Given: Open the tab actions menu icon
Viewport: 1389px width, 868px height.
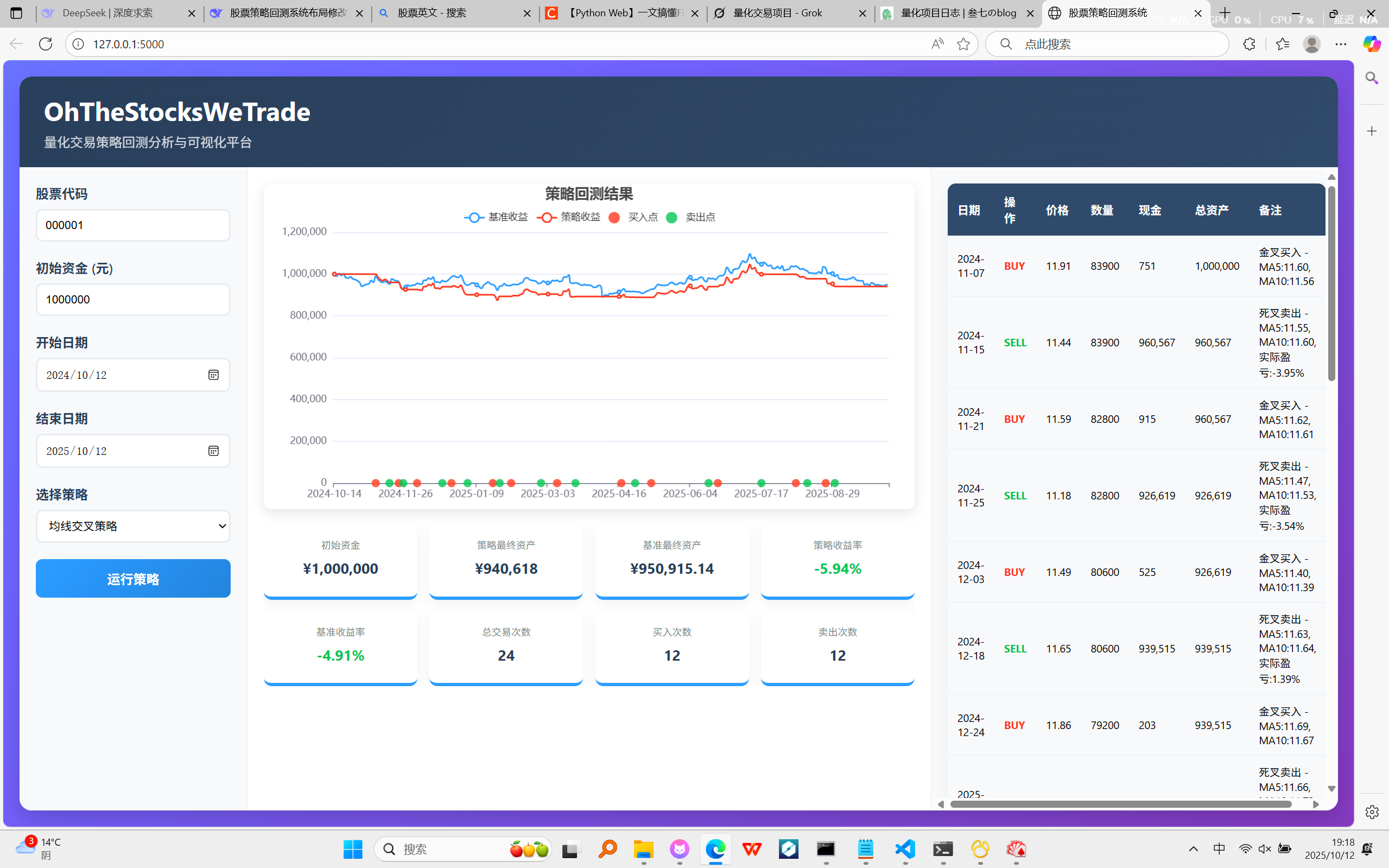Looking at the screenshot, I should coord(16,12).
